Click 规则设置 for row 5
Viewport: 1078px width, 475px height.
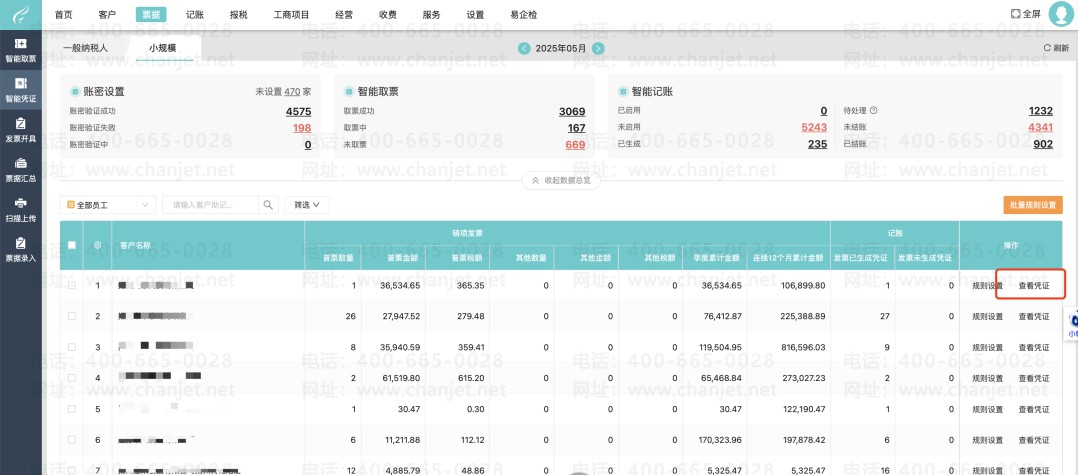[x=988, y=409]
